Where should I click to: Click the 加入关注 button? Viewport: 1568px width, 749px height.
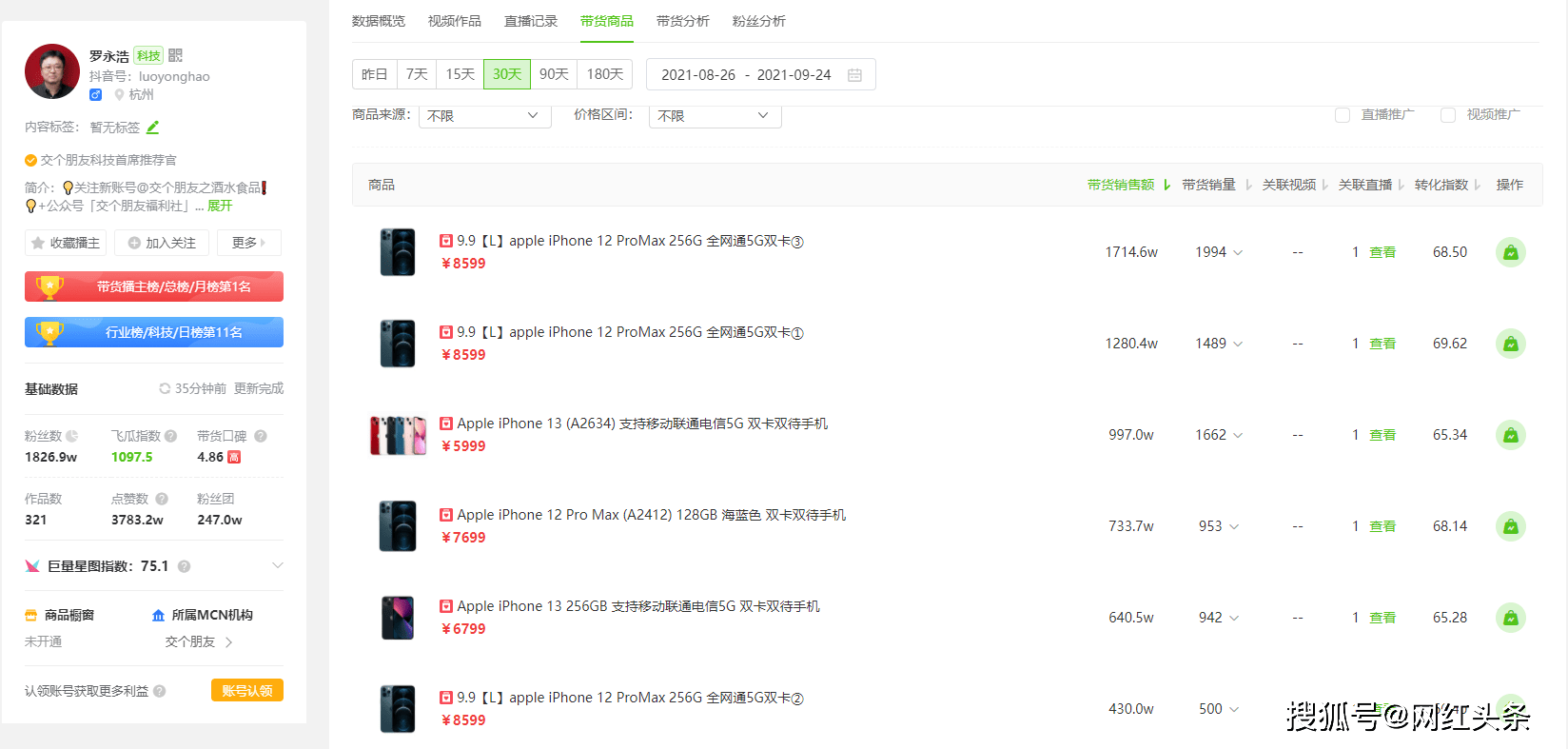[162, 243]
